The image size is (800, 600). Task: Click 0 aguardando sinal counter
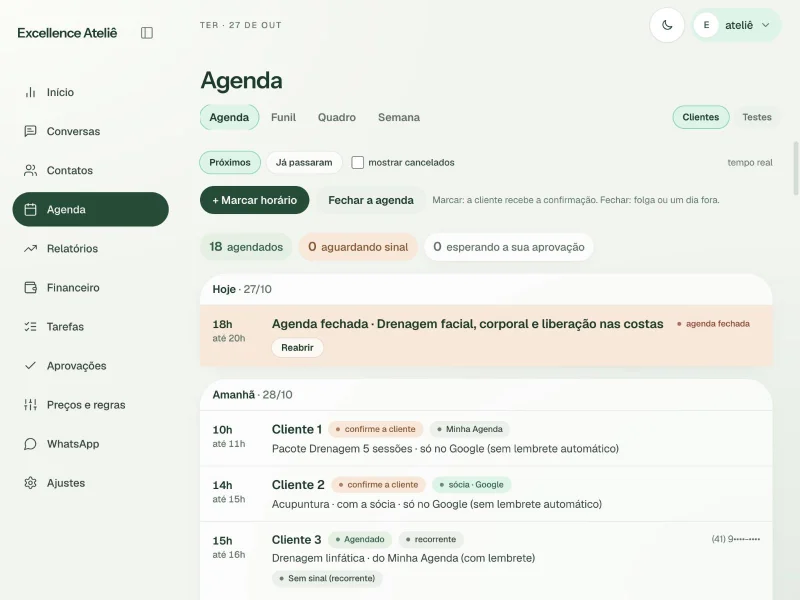tap(358, 247)
